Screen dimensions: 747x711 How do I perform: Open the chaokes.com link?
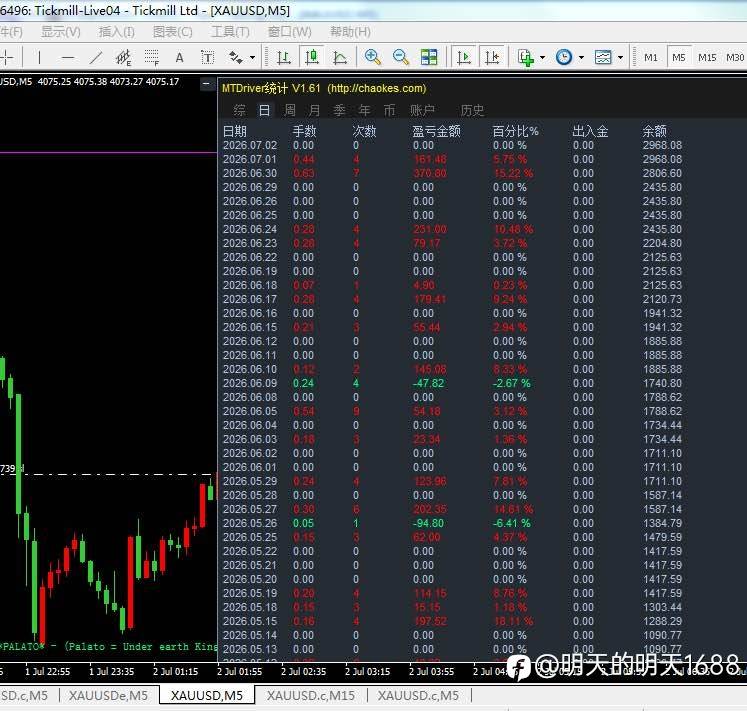(376, 88)
